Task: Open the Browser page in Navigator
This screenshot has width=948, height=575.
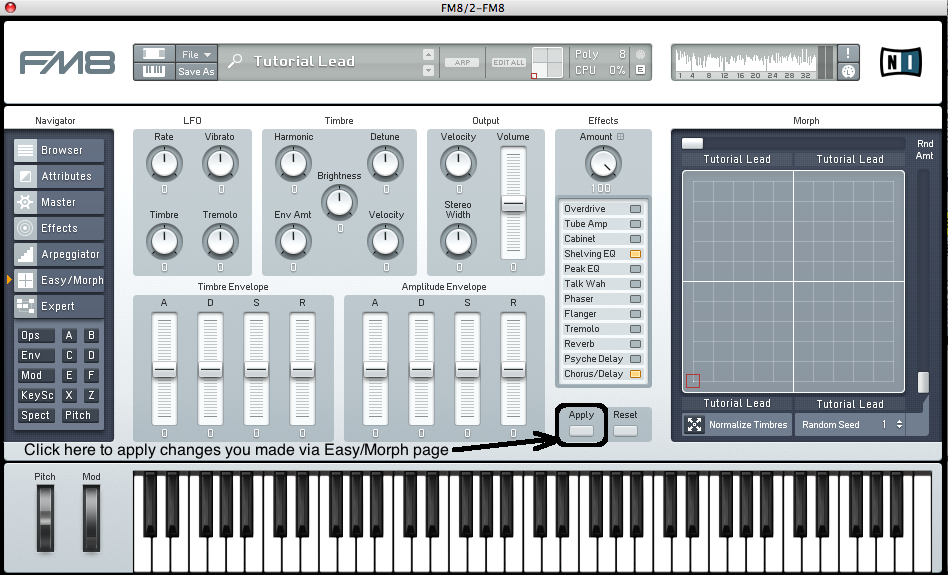Action: [x=59, y=150]
